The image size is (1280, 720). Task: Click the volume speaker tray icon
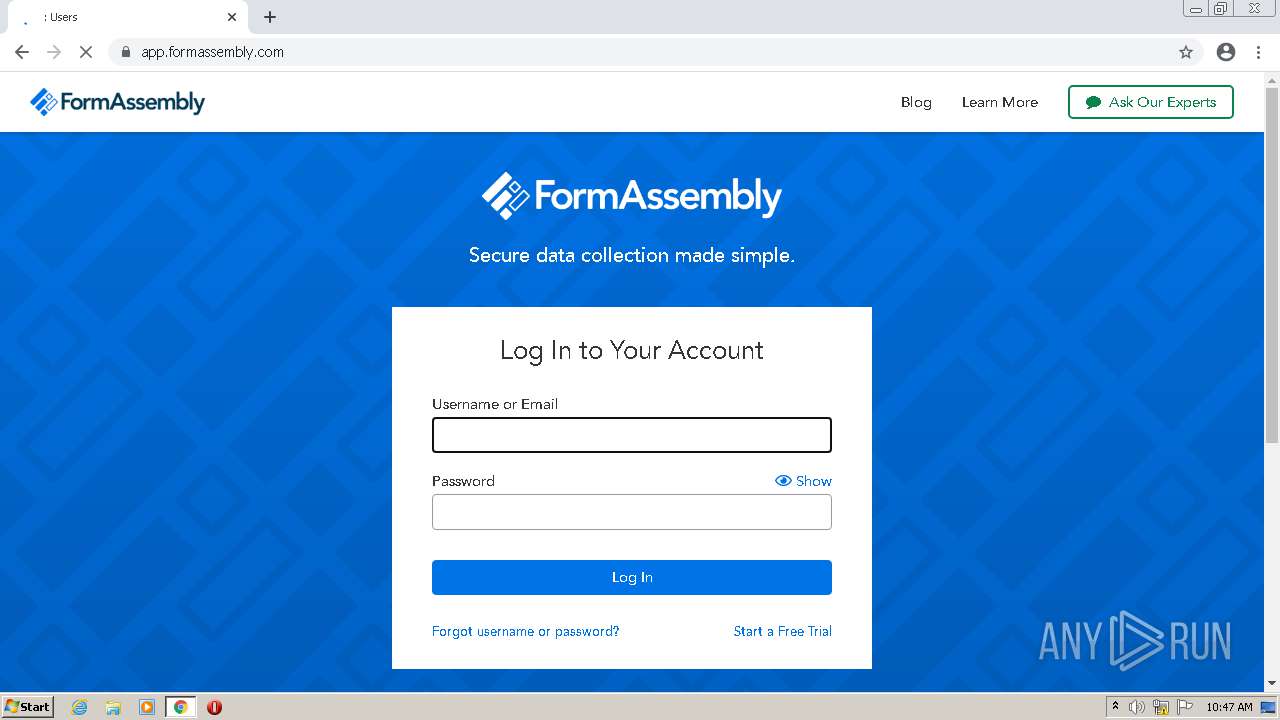pos(1137,707)
